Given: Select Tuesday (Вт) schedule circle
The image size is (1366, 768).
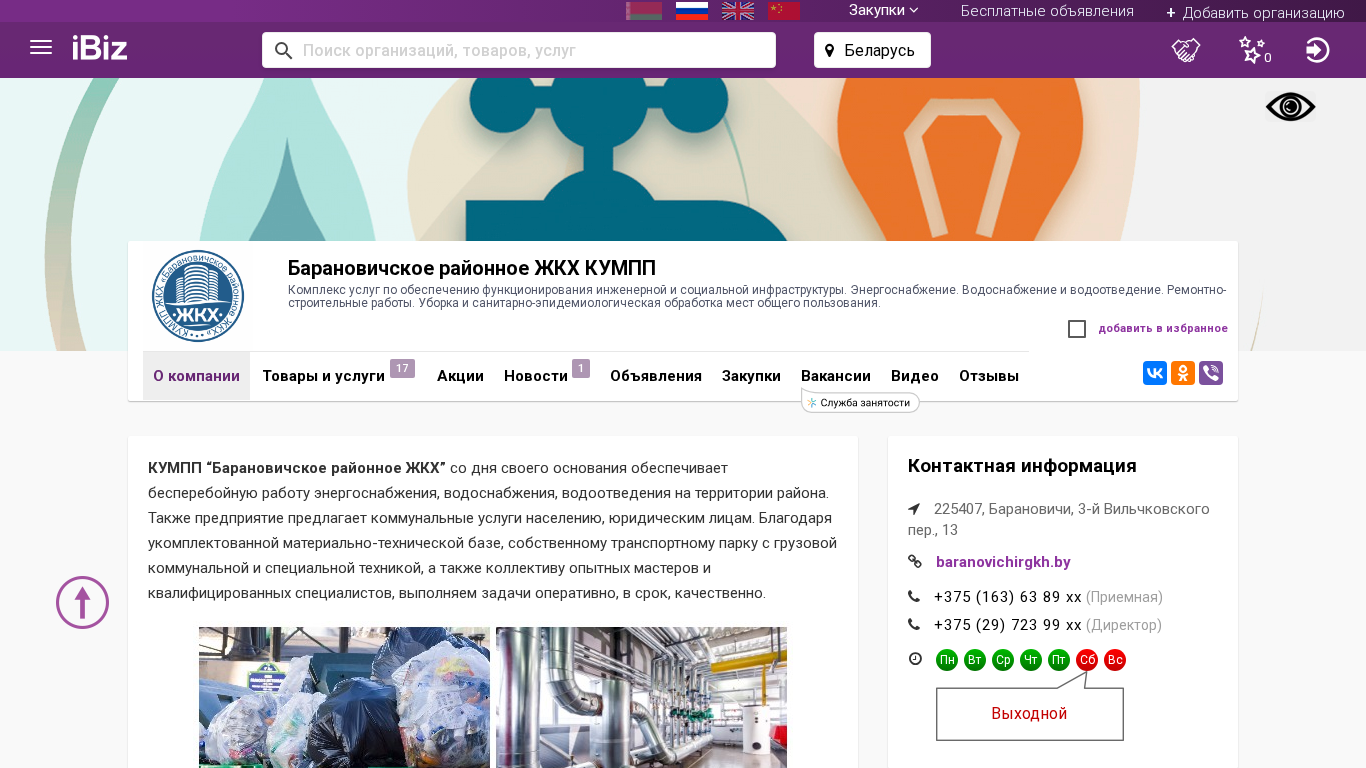Looking at the screenshot, I should tap(975, 660).
